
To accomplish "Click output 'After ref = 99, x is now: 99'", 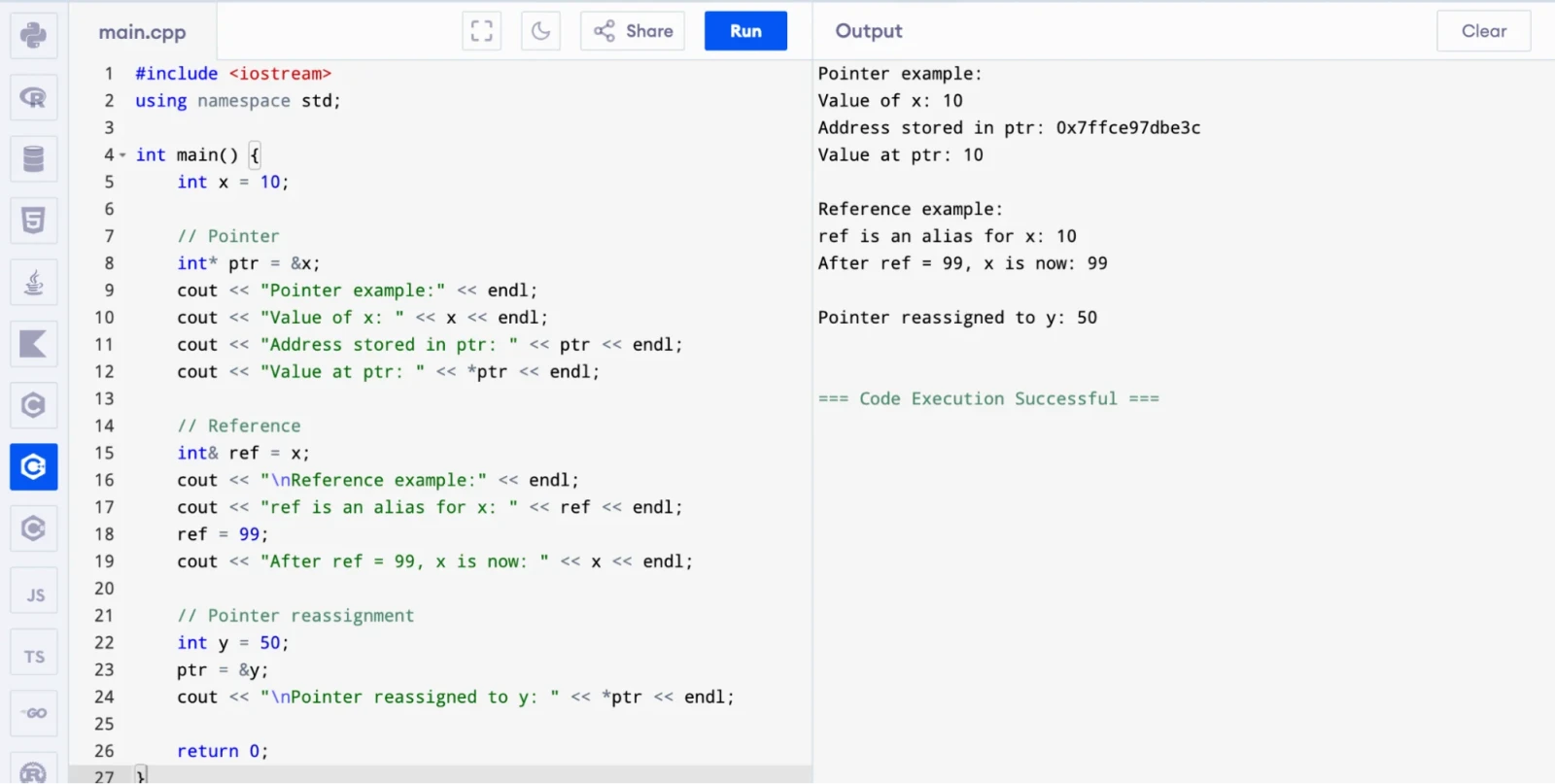I will (963, 263).
